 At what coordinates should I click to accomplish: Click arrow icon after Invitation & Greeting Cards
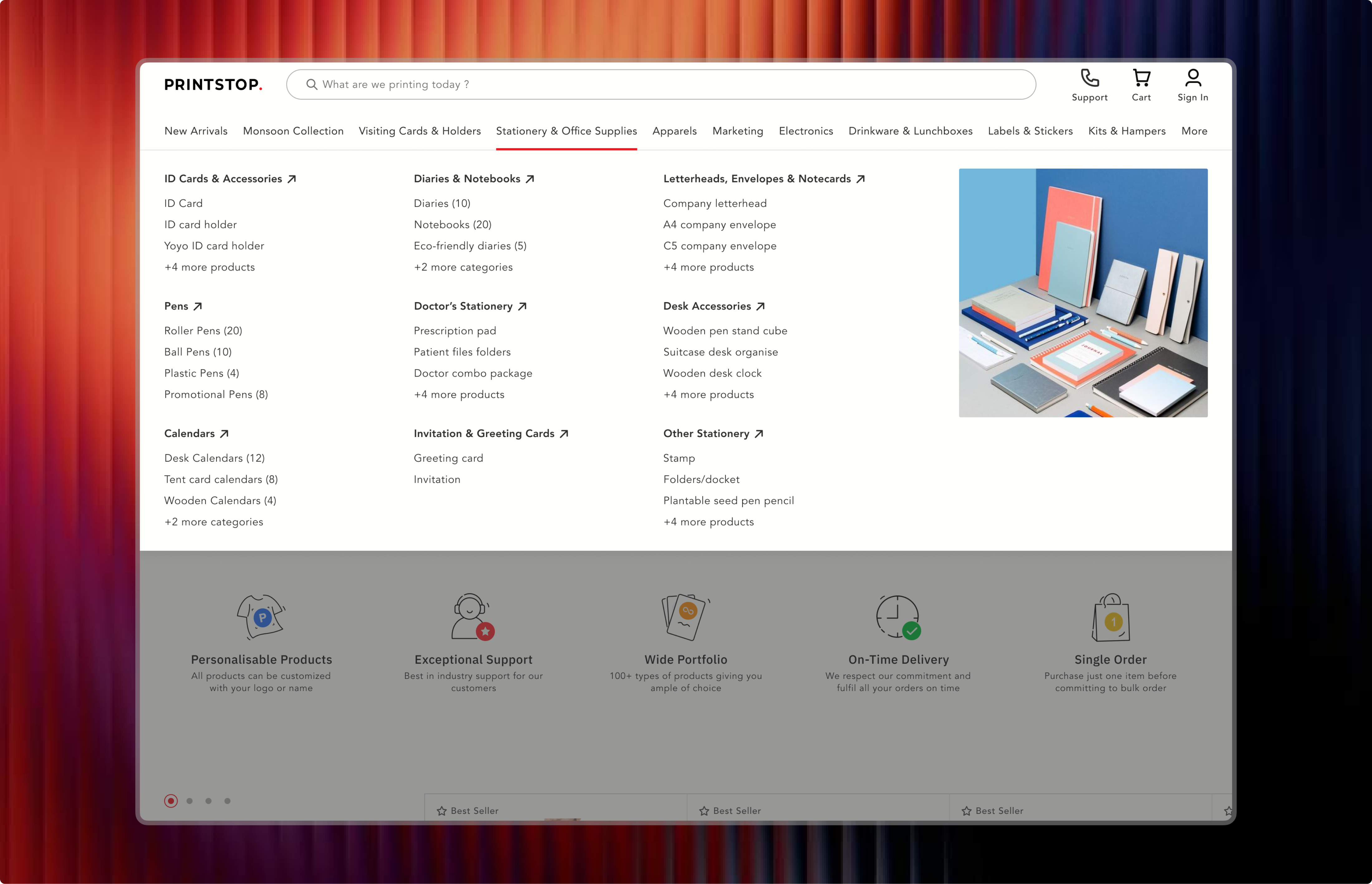click(x=564, y=434)
